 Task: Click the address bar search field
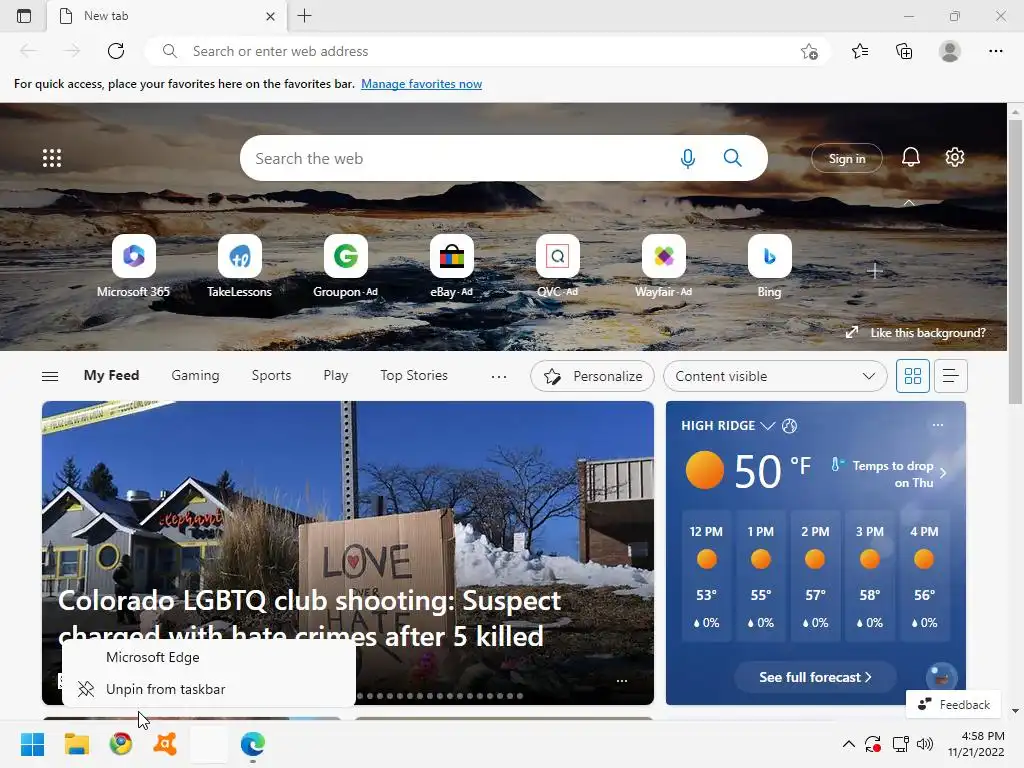tap(487, 51)
